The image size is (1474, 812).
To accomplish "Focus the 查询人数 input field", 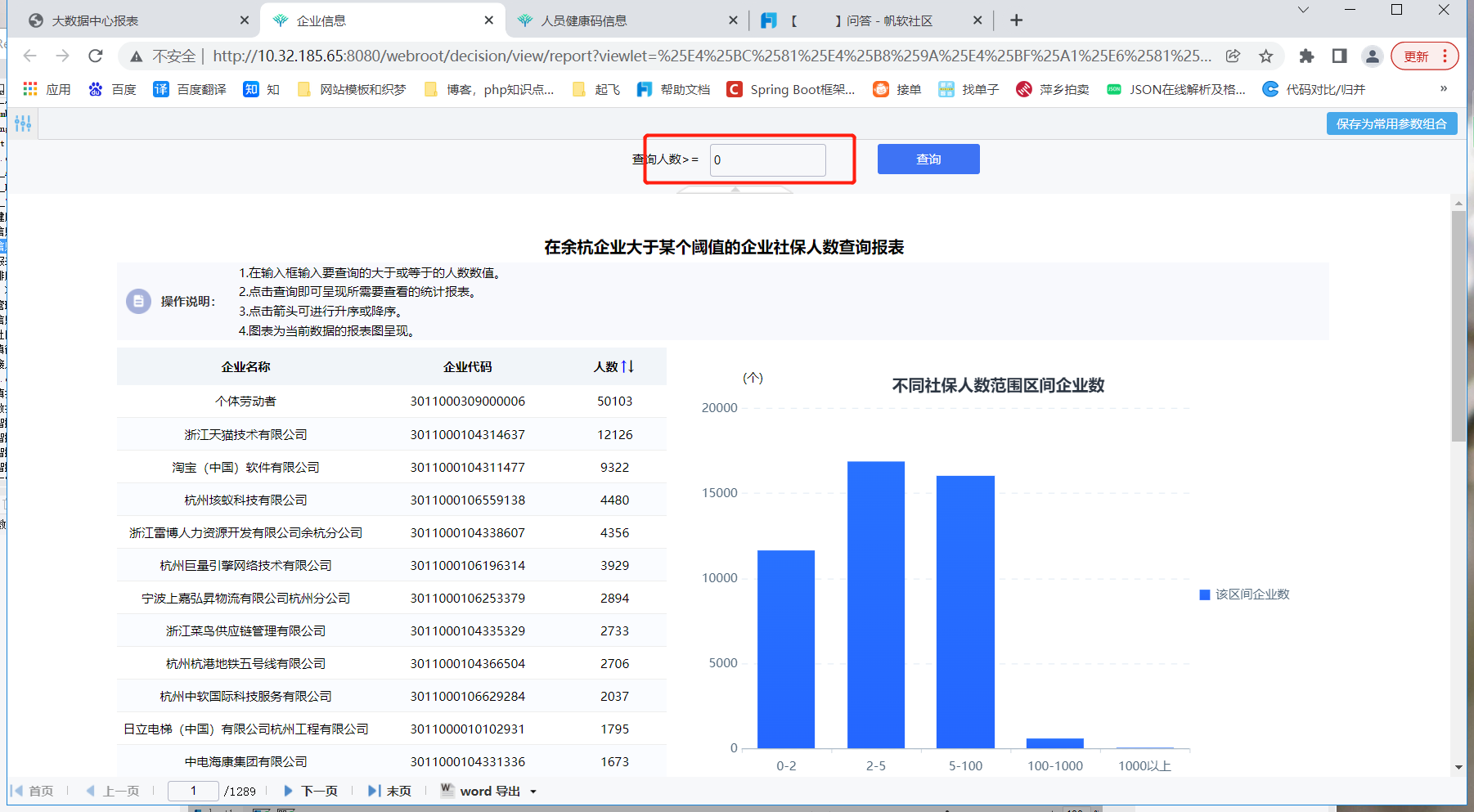I will (x=768, y=160).
